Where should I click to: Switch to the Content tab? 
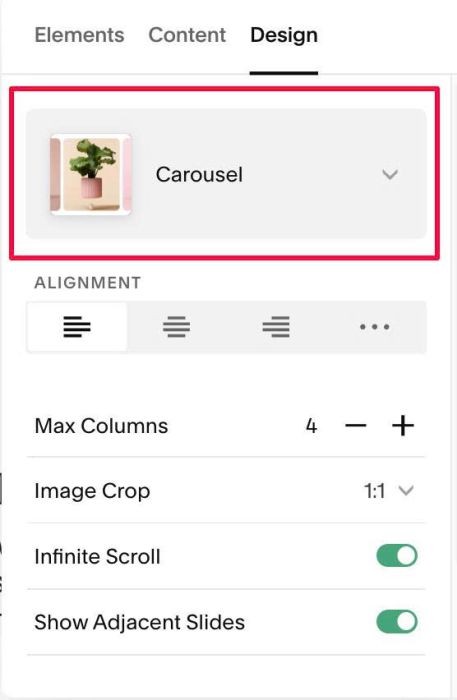[x=187, y=35]
